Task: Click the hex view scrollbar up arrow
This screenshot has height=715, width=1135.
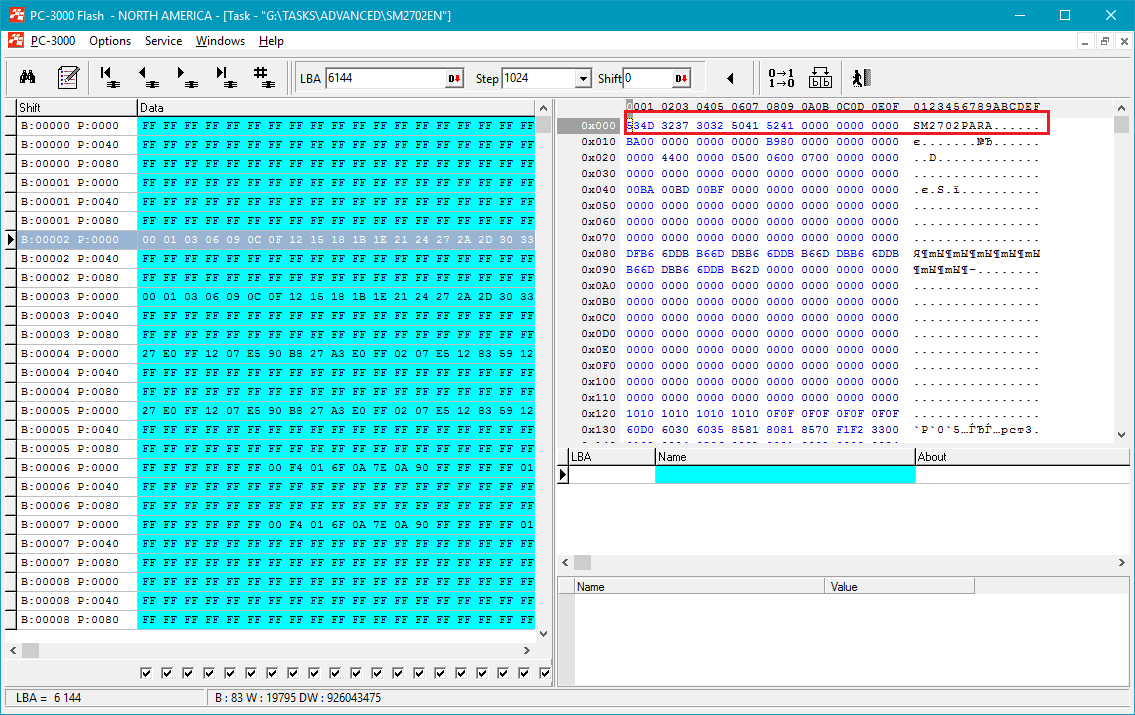Action: coord(1121,108)
